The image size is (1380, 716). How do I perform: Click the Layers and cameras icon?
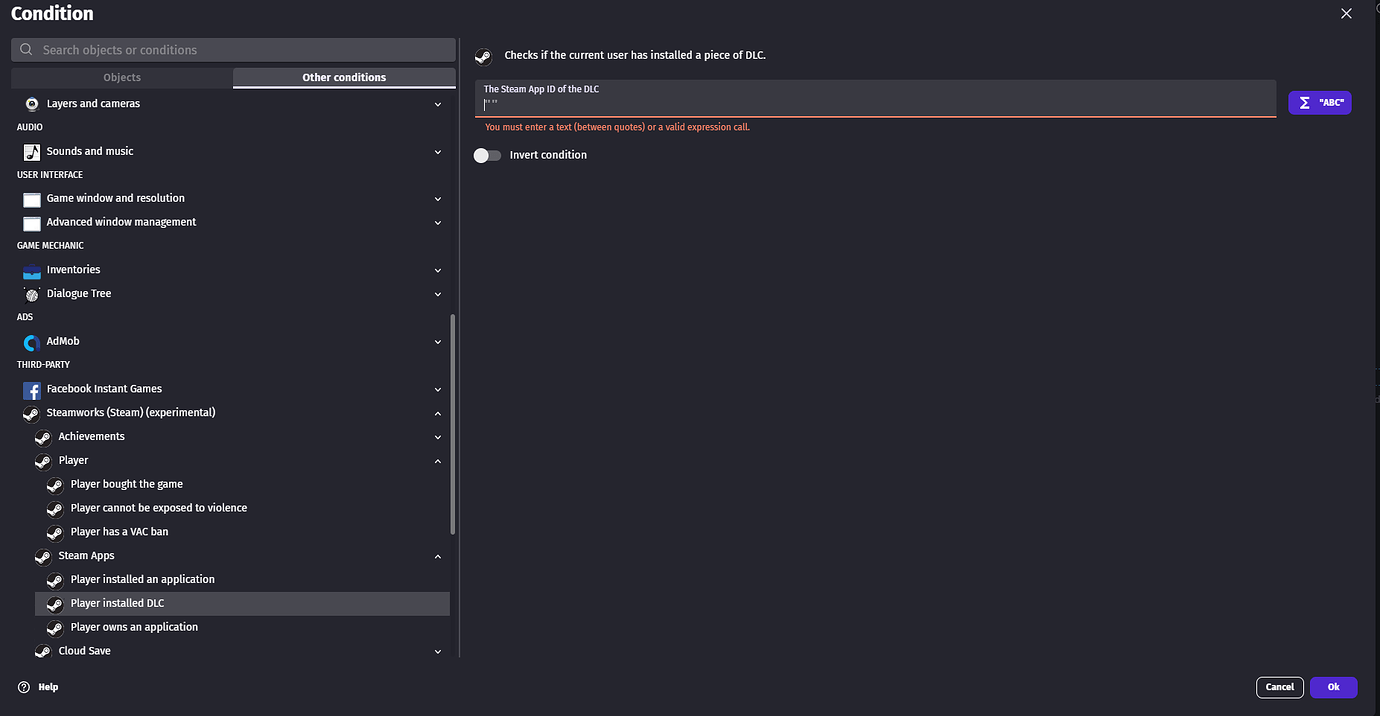[31, 103]
